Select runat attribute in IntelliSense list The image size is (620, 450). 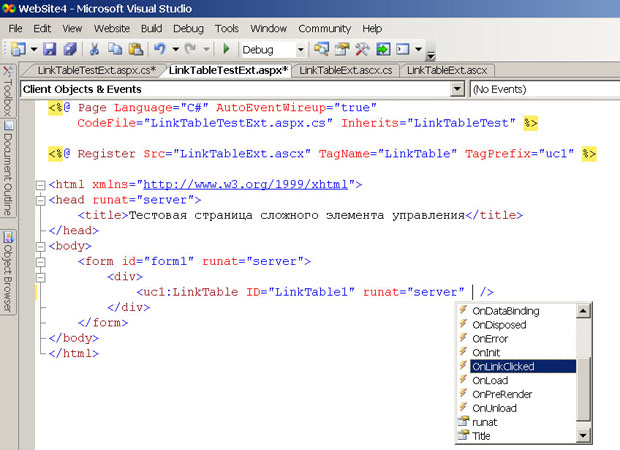(516, 422)
